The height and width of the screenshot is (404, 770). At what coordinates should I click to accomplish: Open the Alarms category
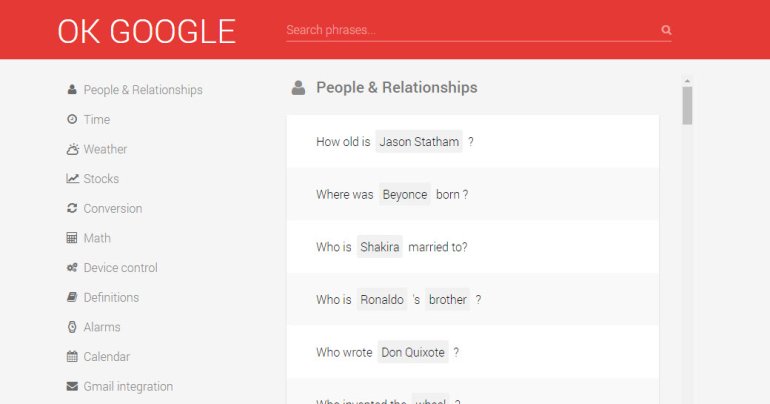(102, 327)
